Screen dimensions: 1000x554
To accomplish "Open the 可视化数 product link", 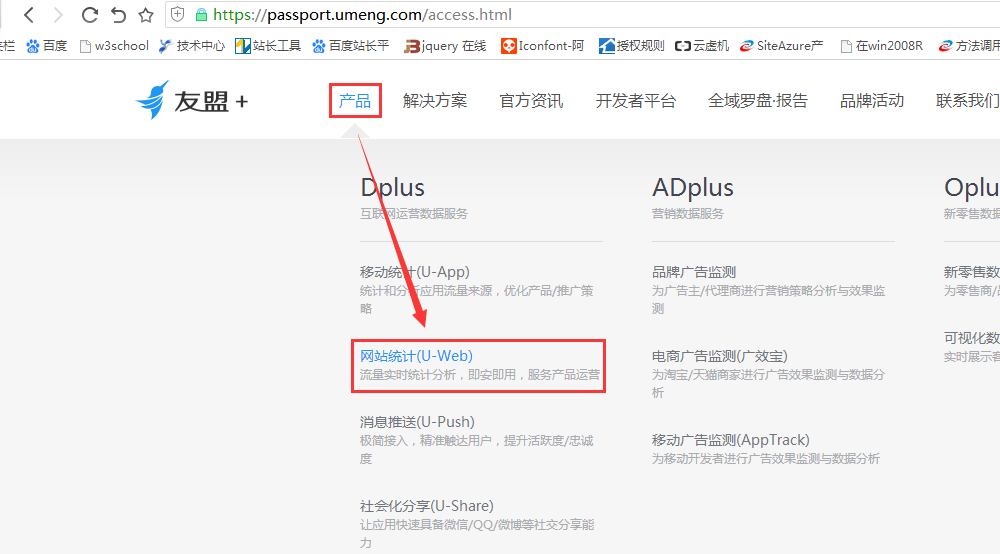I will tap(971, 338).
